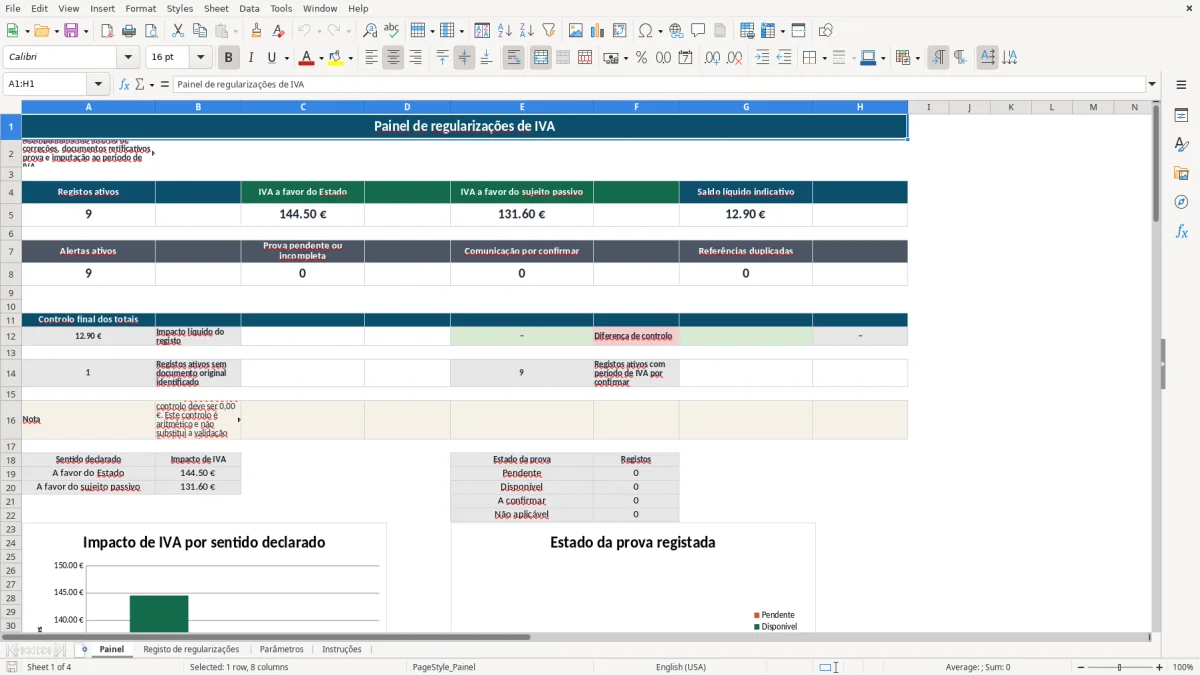
Task: Click the zoom slider
Action: pyautogui.click(x=1119, y=667)
